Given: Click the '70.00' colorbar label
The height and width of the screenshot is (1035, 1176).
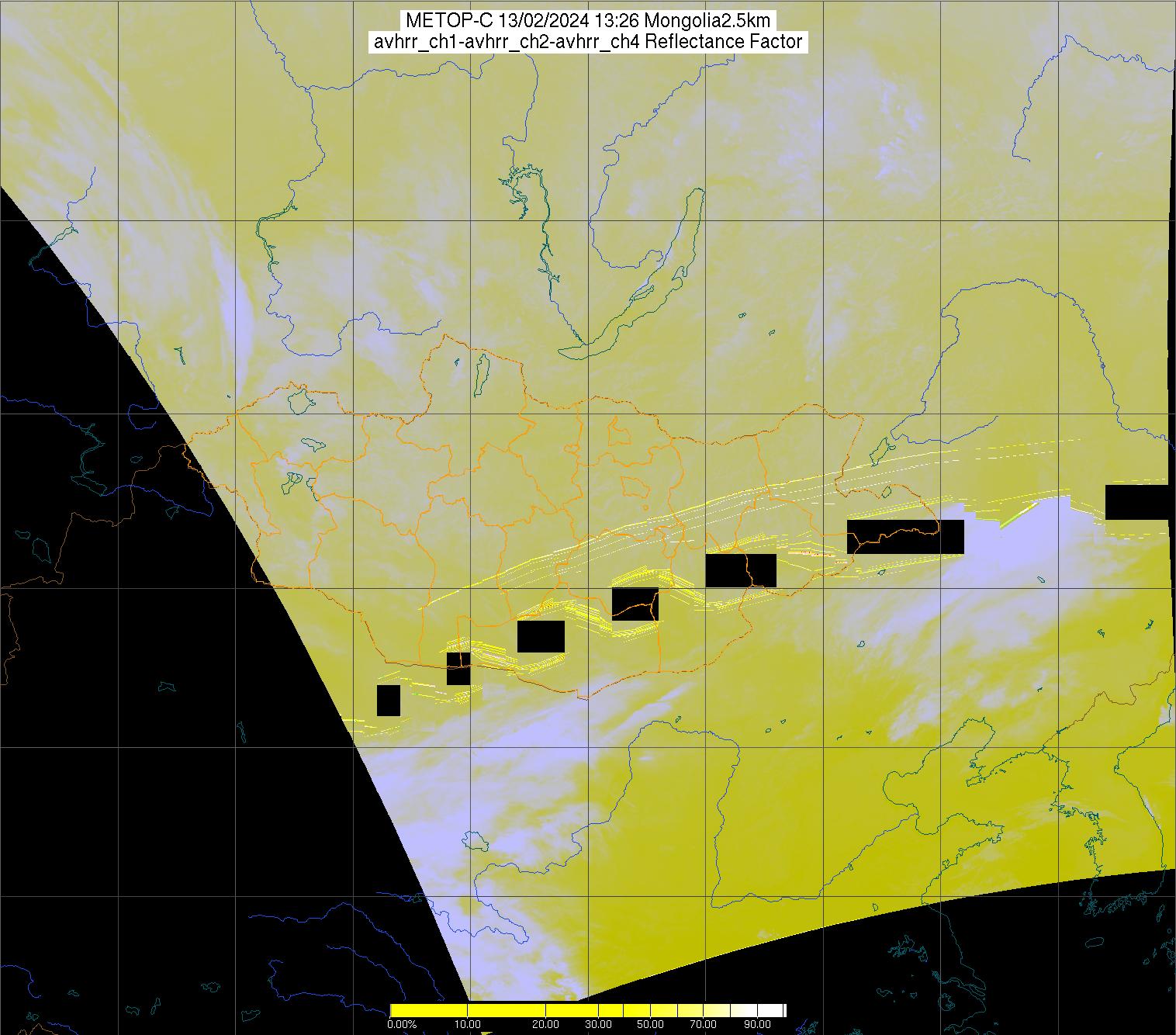Looking at the screenshot, I should (x=704, y=1024).
